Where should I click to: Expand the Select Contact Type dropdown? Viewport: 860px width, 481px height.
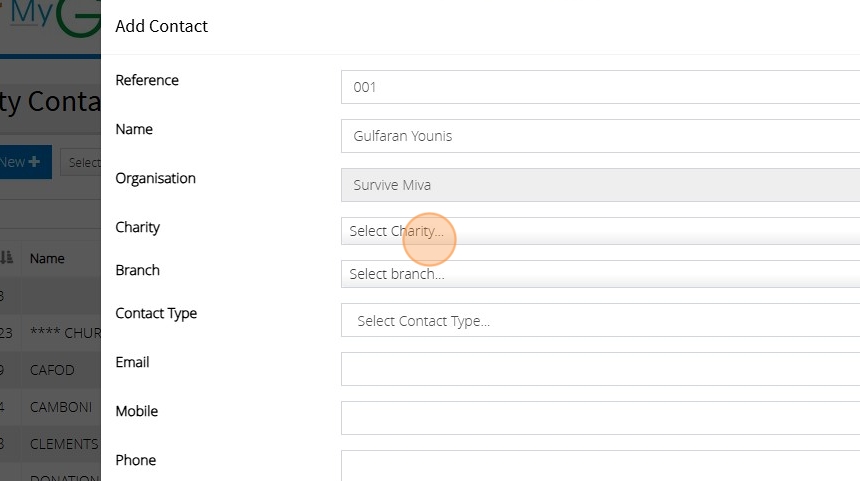pos(600,321)
